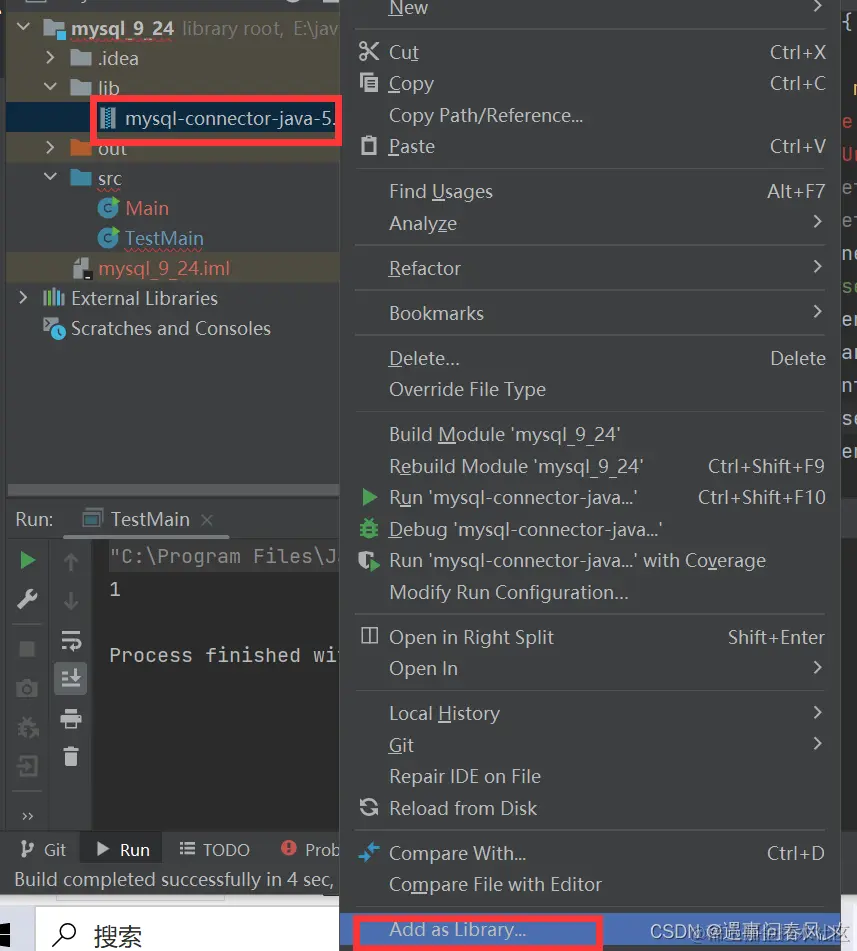Screen dimensions: 857x951
Task: Click the "Process finished" console line
Action: [x=223, y=655]
